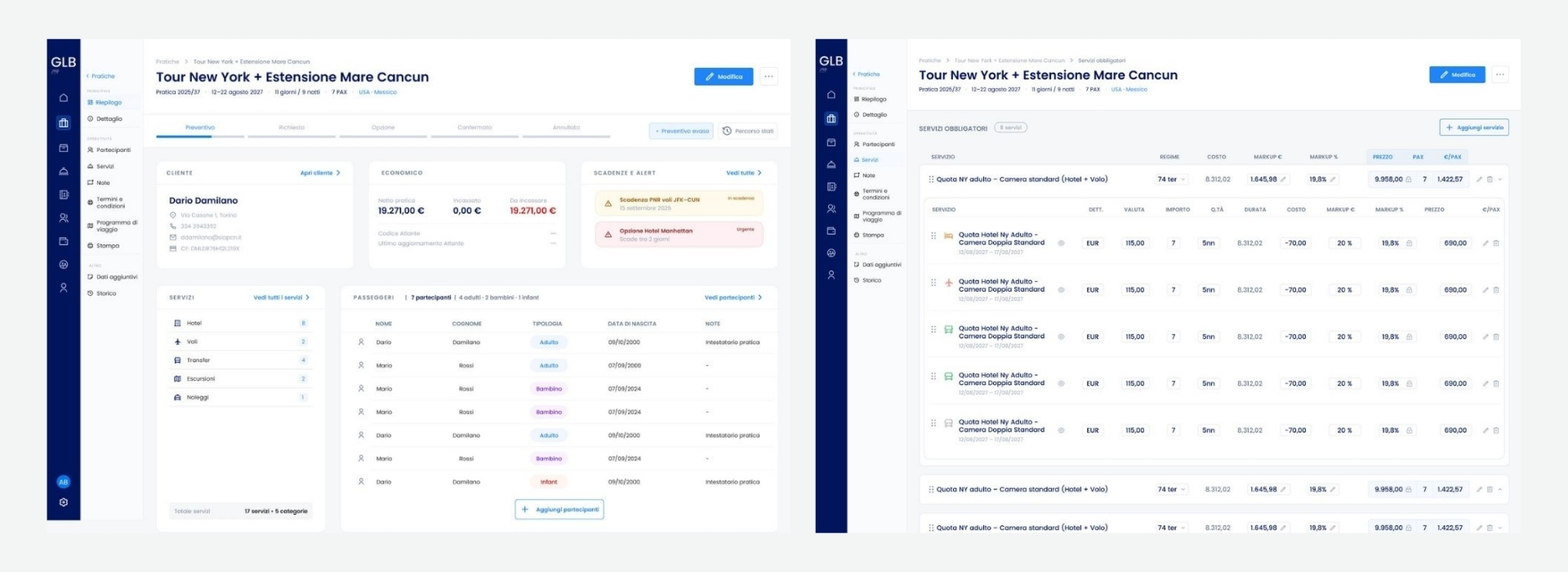Select the briefcase icon in the Riepilogo window rail

coord(64,123)
